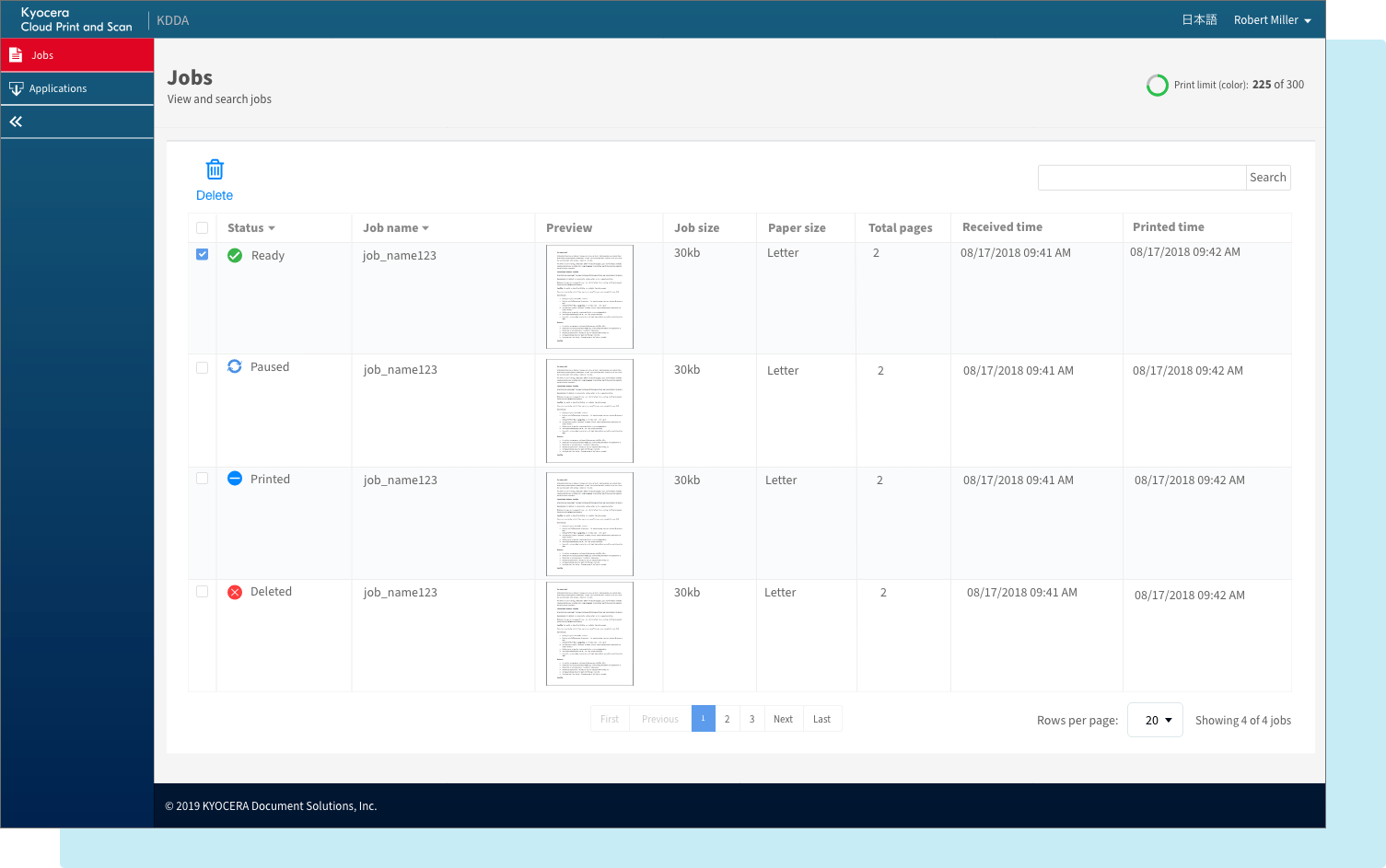Click job_name123 in the Ready row
The width and height of the screenshot is (1386, 868).
tap(400, 256)
